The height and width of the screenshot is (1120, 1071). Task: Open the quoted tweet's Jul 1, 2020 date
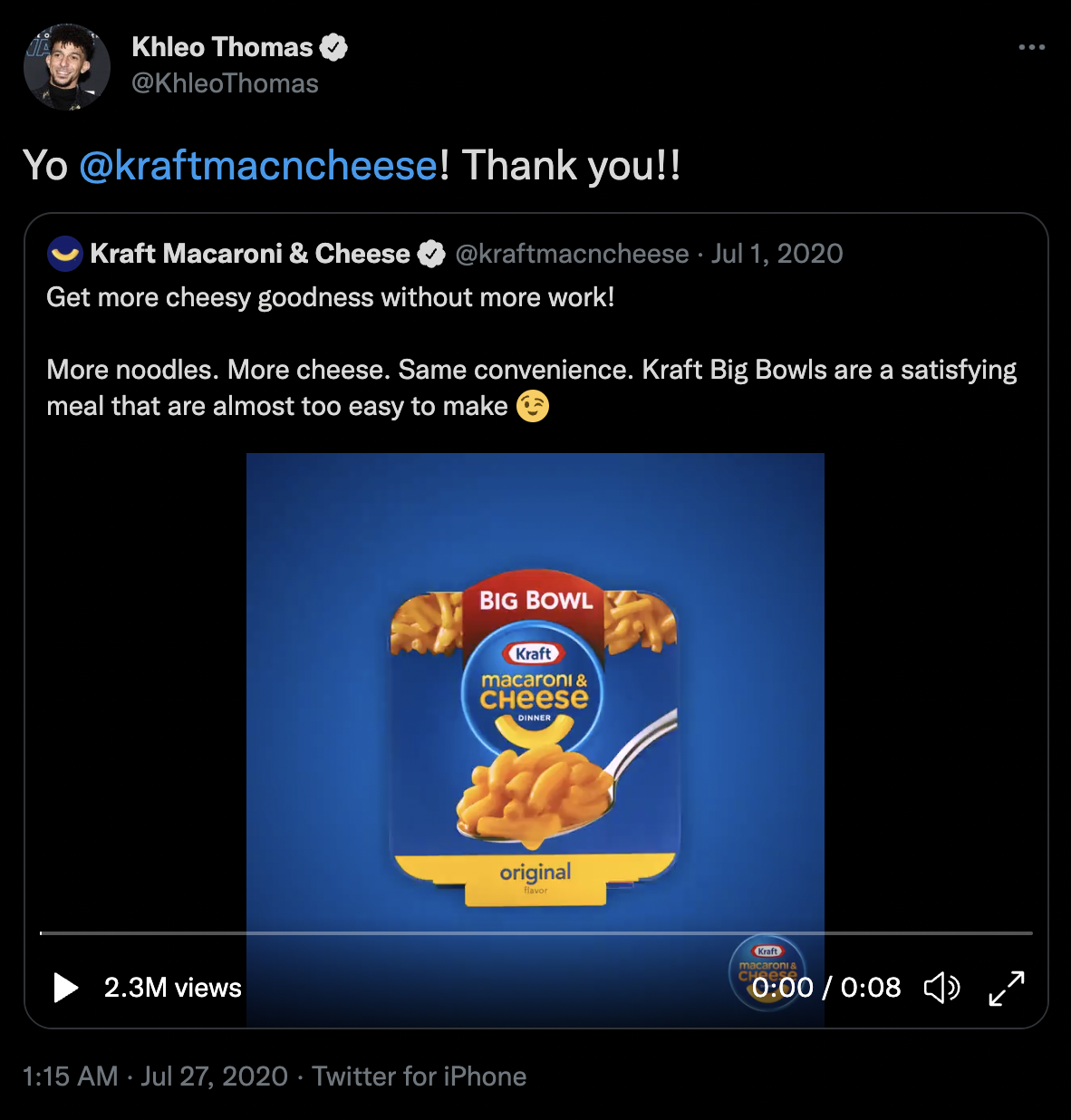(x=777, y=254)
